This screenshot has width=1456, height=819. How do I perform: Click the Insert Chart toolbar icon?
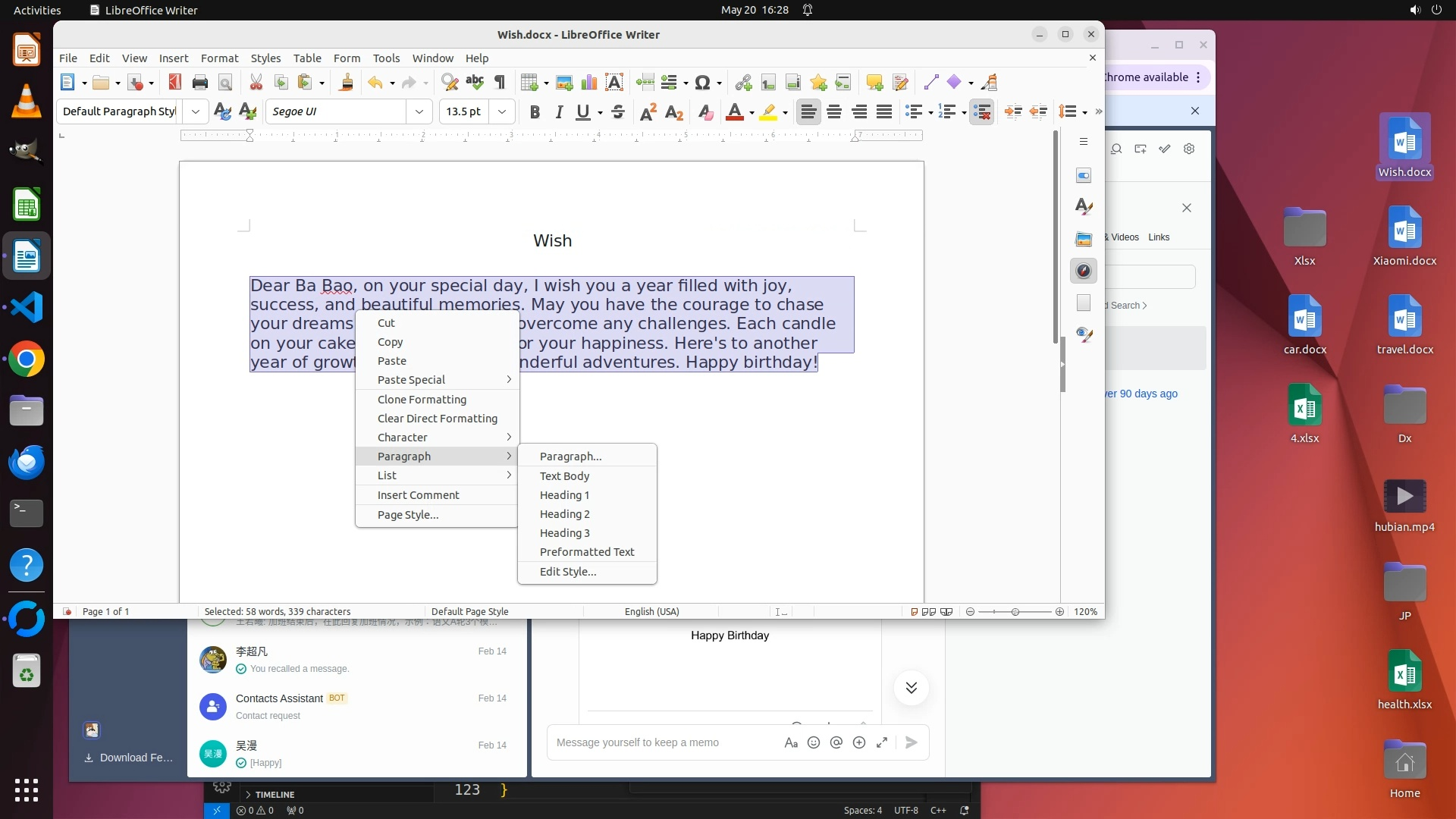pyautogui.click(x=589, y=83)
